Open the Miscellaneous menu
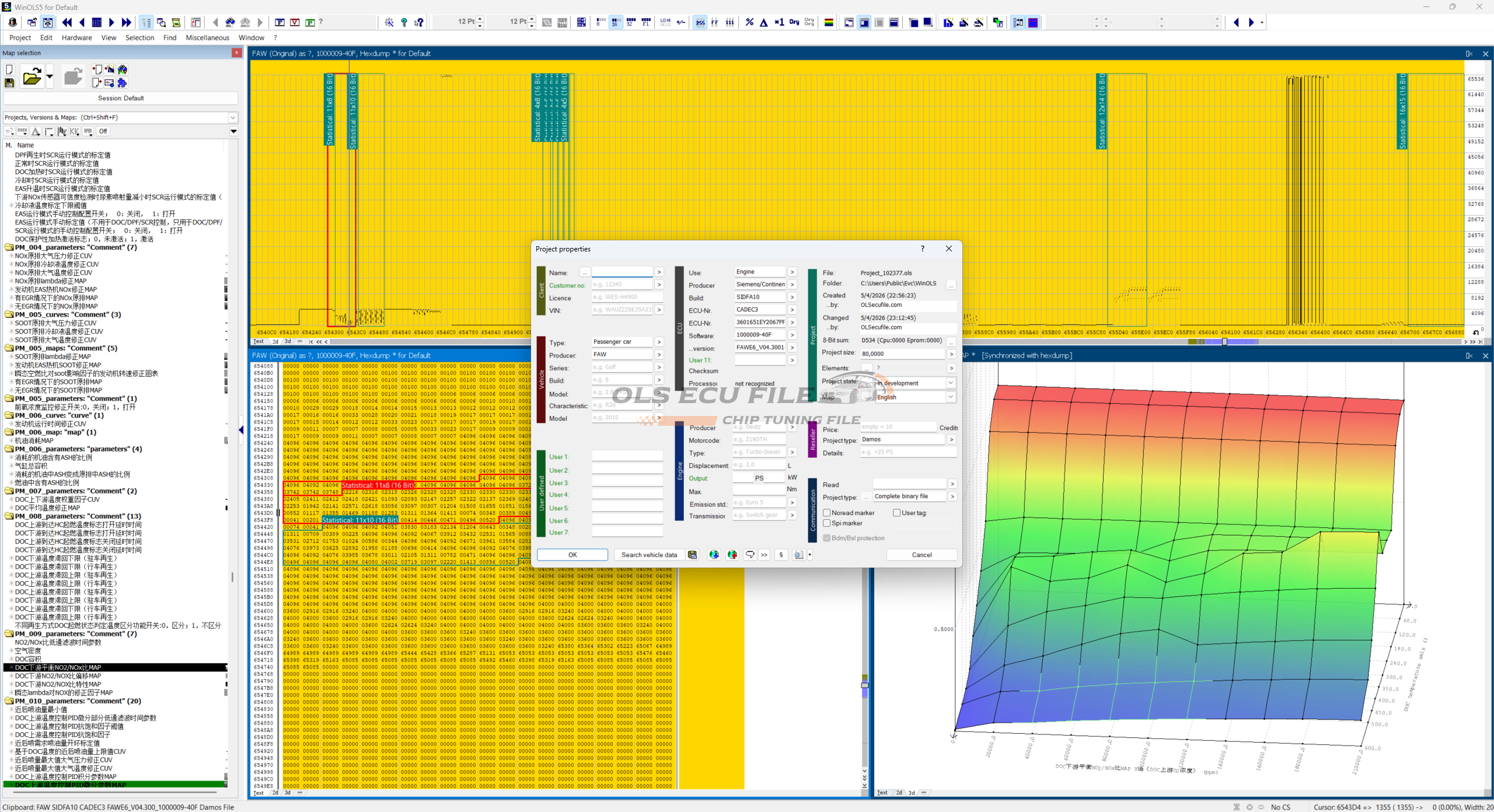The width and height of the screenshot is (1494, 812). (x=208, y=38)
